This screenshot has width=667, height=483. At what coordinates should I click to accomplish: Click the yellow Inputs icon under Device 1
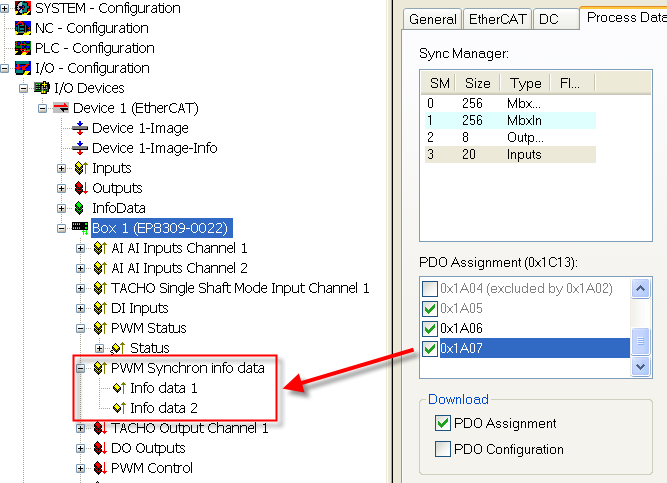(81, 168)
